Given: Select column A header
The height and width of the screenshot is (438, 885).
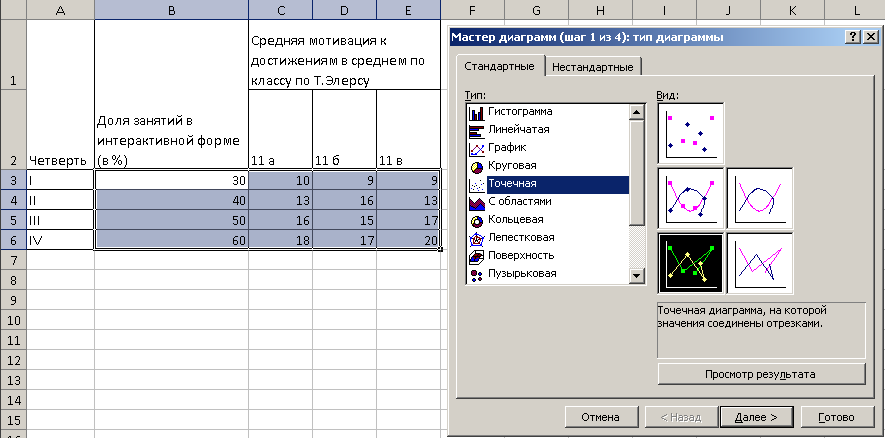Looking at the screenshot, I should point(60,10).
